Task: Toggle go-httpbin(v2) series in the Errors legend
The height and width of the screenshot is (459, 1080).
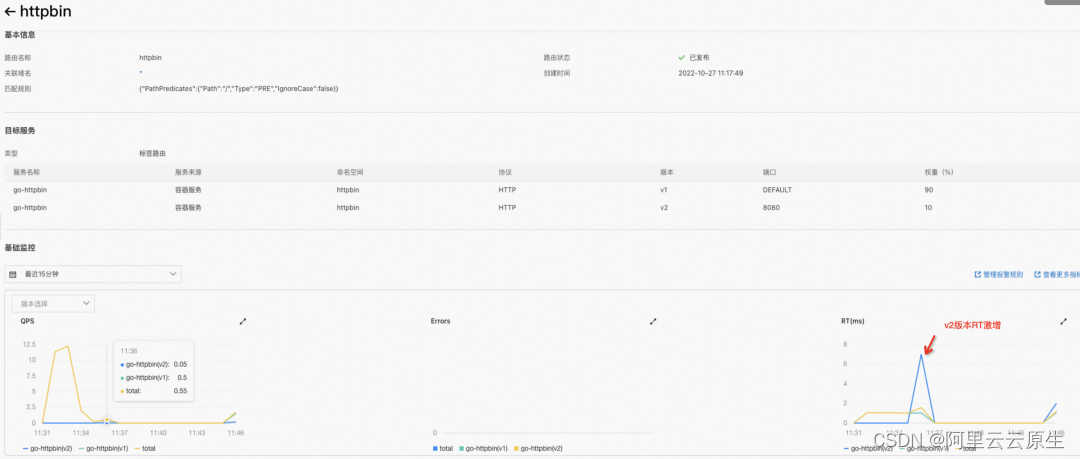Action: click(x=538, y=448)
